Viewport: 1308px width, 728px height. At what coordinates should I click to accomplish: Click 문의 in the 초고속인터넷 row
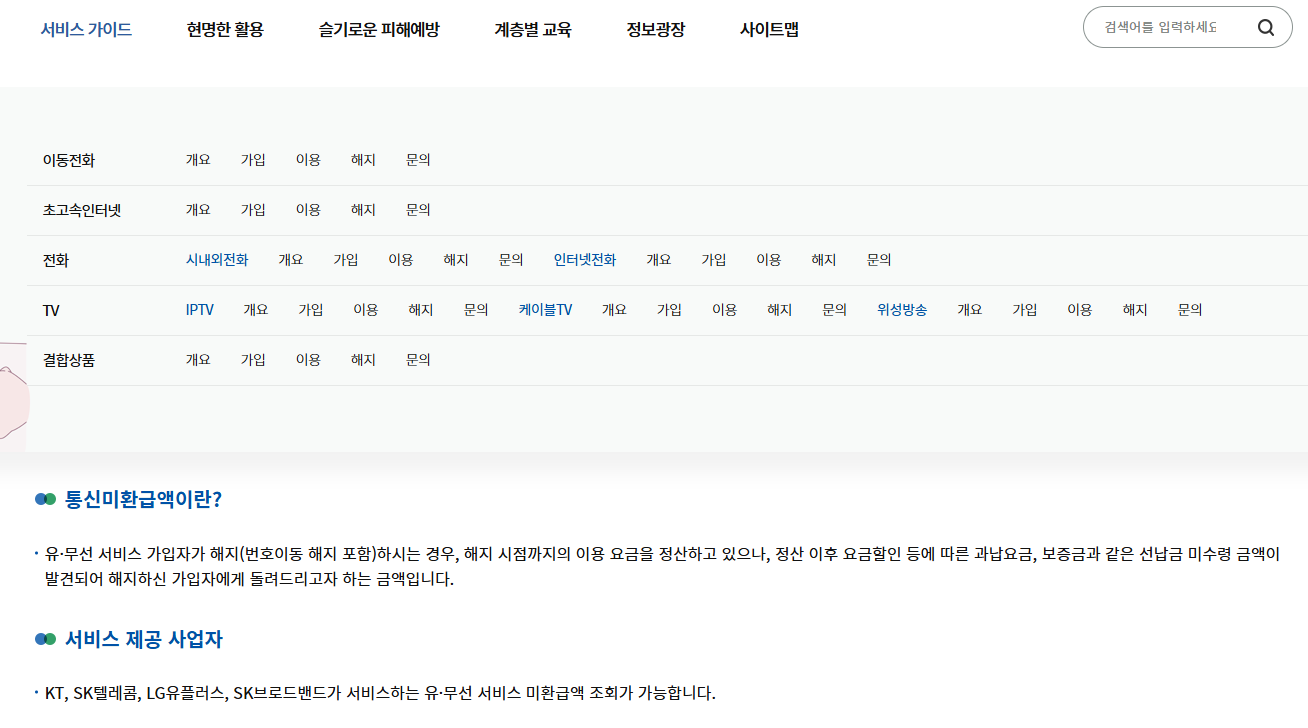pyautogui.click(x=417, y=209)
